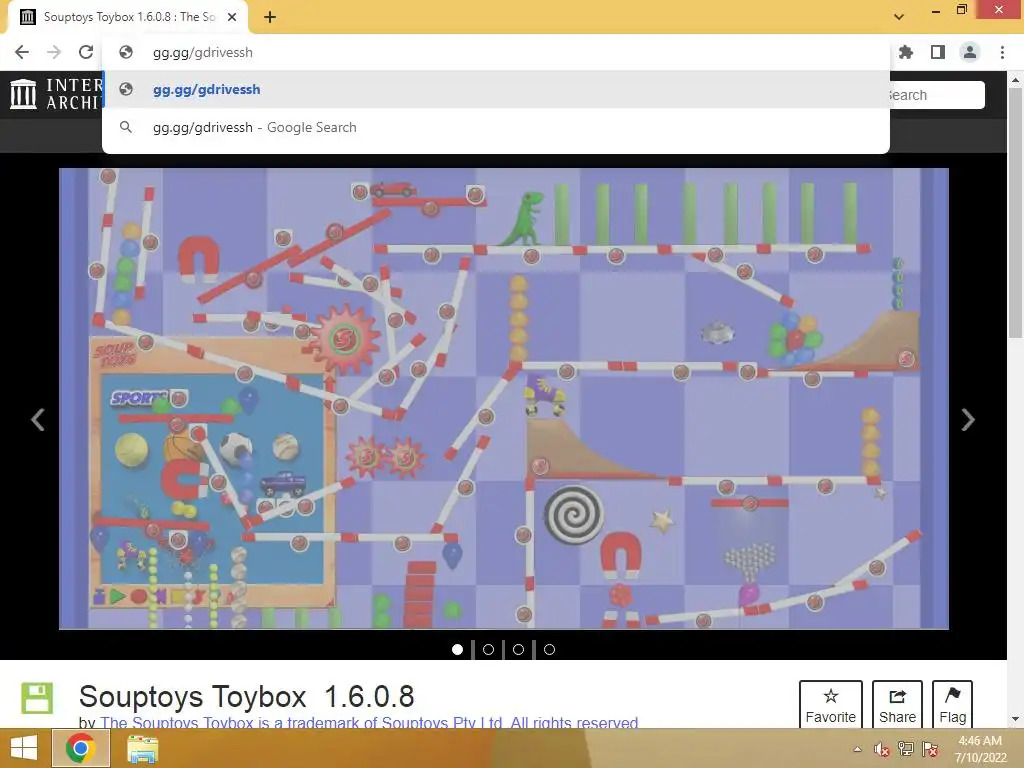Click the Souptoys Toybox screenshot image
The image size is (1024, 768).
click(504, 398)
